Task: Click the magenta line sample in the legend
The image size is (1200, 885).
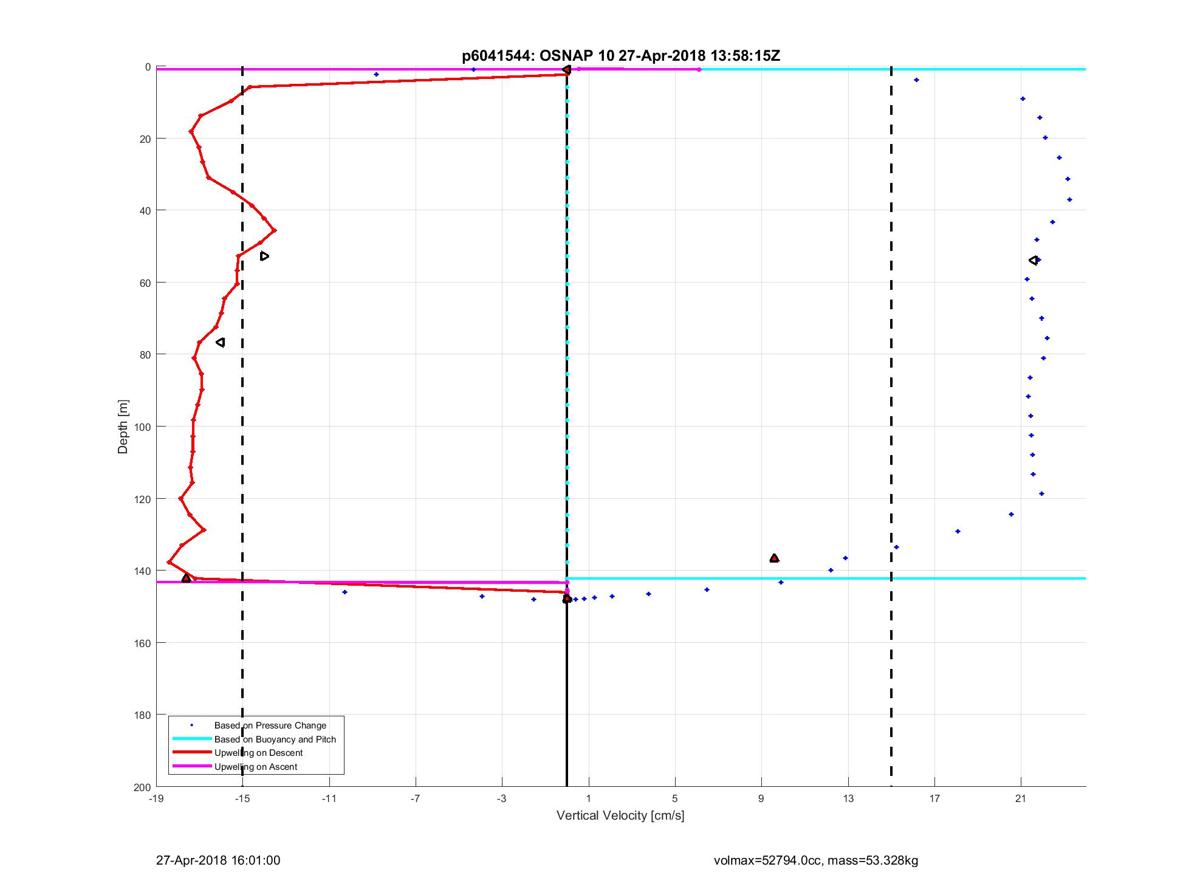Action: (x=192, y=766)
